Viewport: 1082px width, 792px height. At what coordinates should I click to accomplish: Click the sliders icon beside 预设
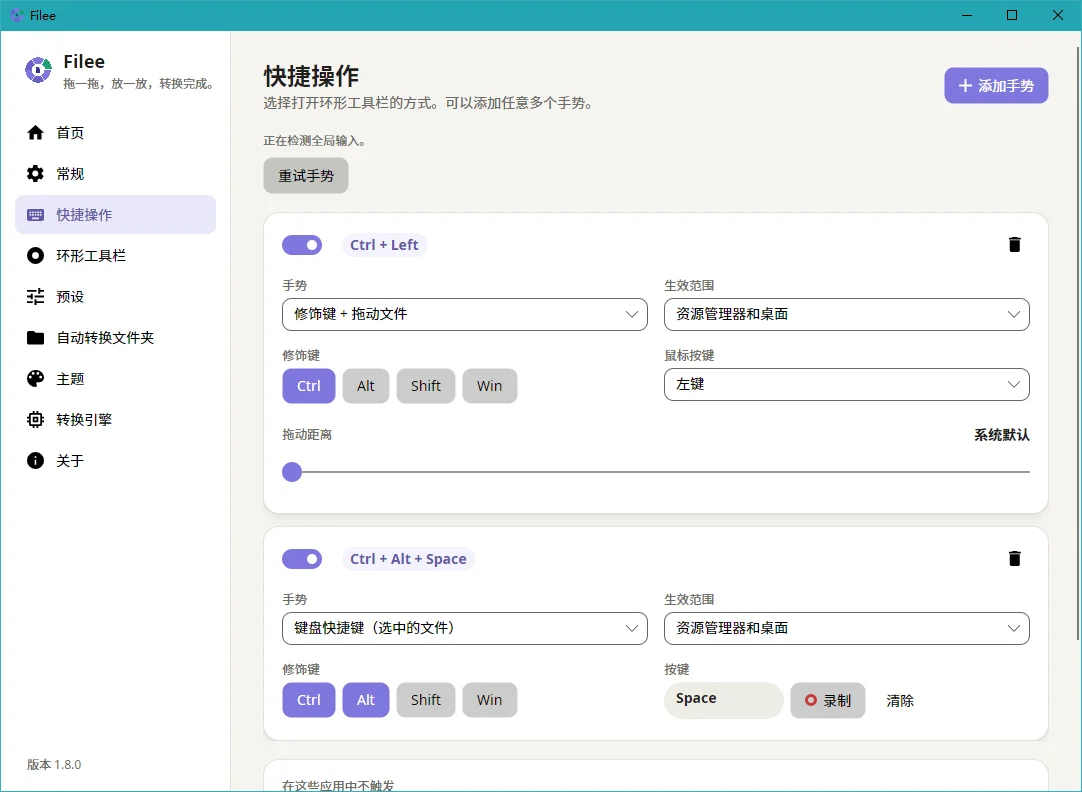[x=35, y=297]
